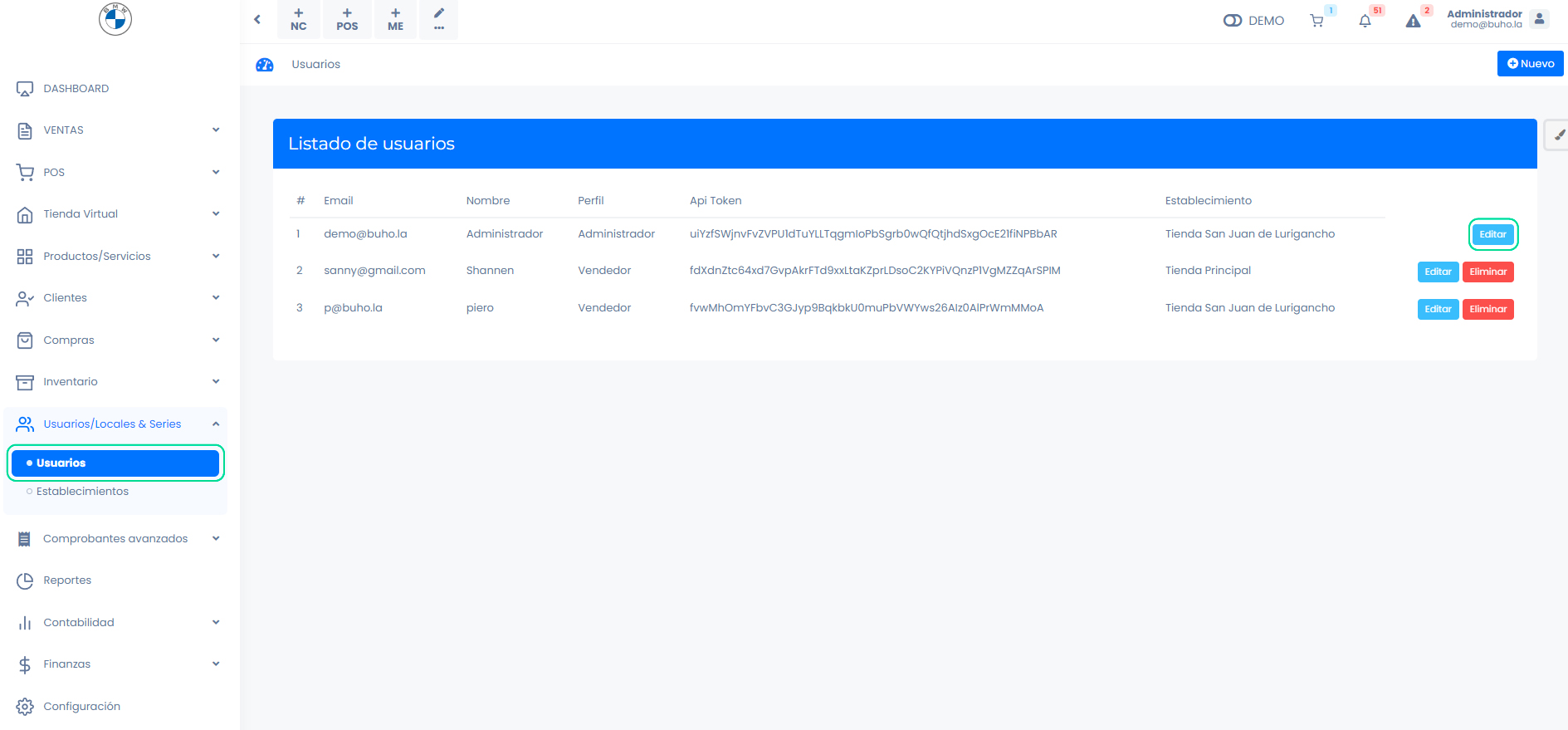Screen dimensions: 1568x730
Task: Expand the VENTAS menu
Action: pyautogui.click(x=116, y=130)
